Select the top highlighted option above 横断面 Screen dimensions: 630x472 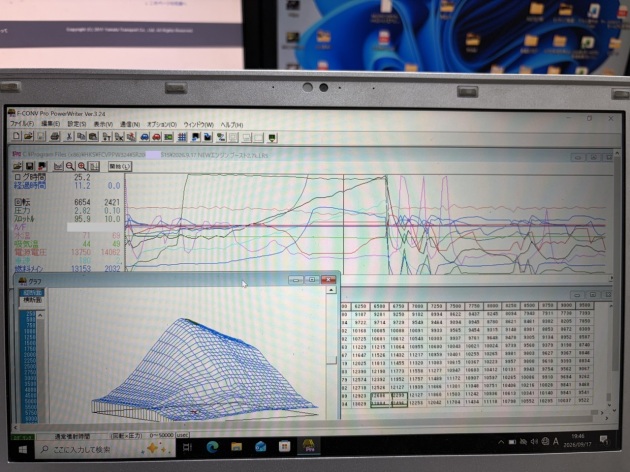pos(32,293)
